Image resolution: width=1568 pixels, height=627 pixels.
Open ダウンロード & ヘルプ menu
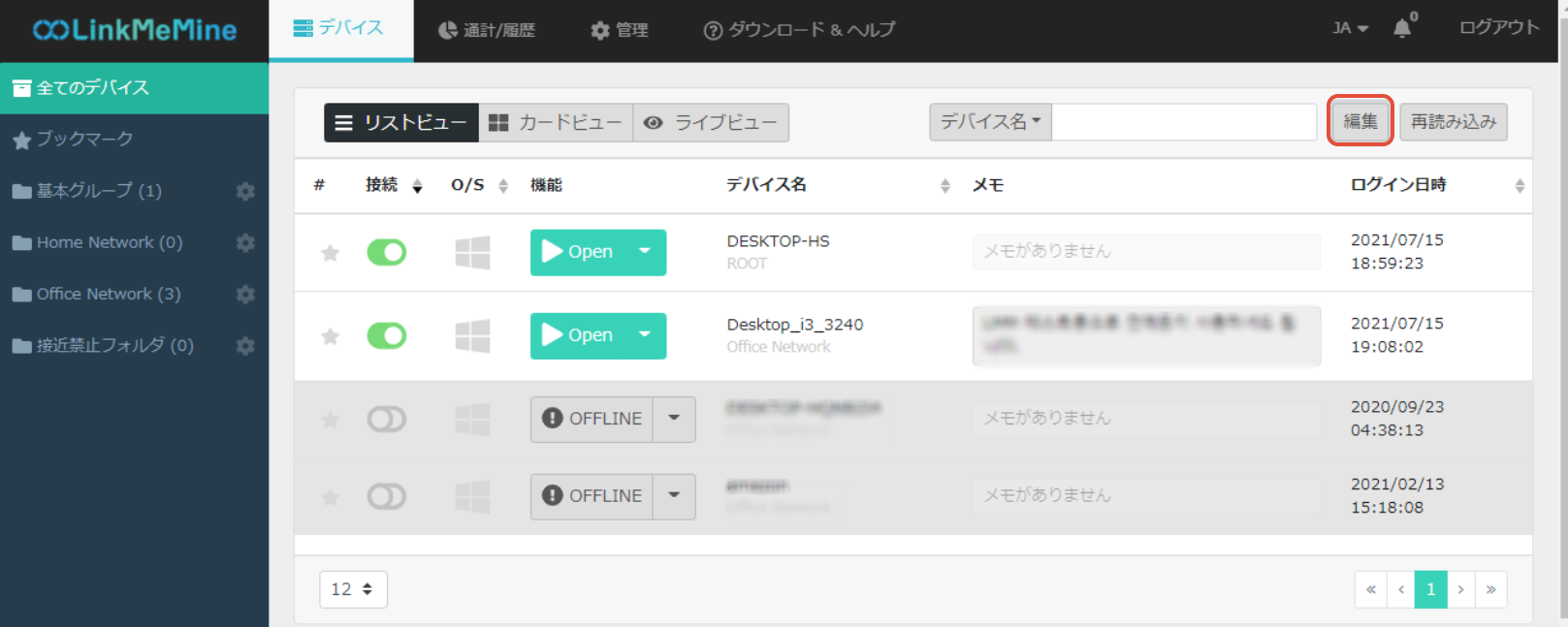click(x=799, y=30)
